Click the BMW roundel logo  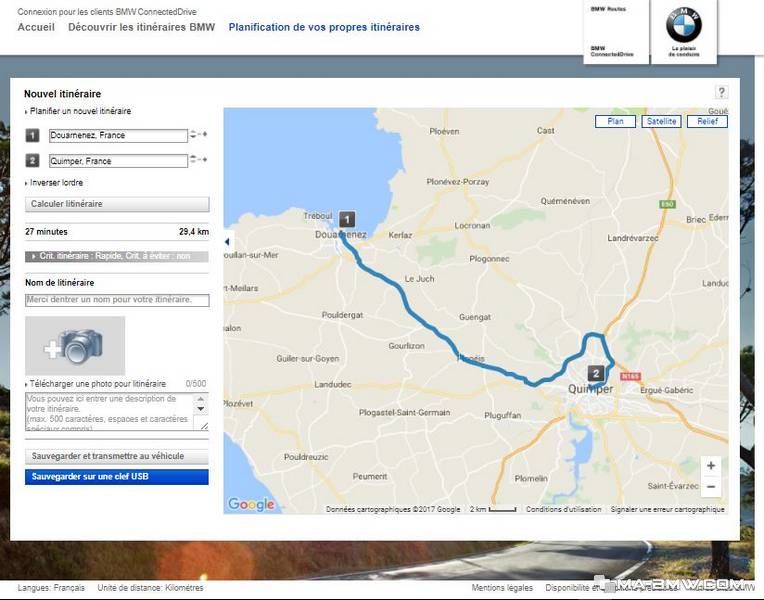[x=684, y=25]
